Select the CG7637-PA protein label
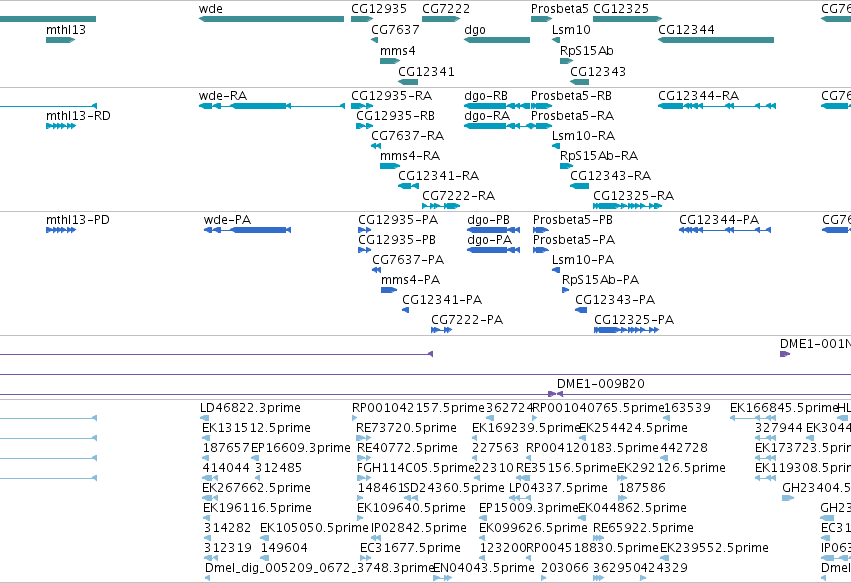 pos(408,260)
